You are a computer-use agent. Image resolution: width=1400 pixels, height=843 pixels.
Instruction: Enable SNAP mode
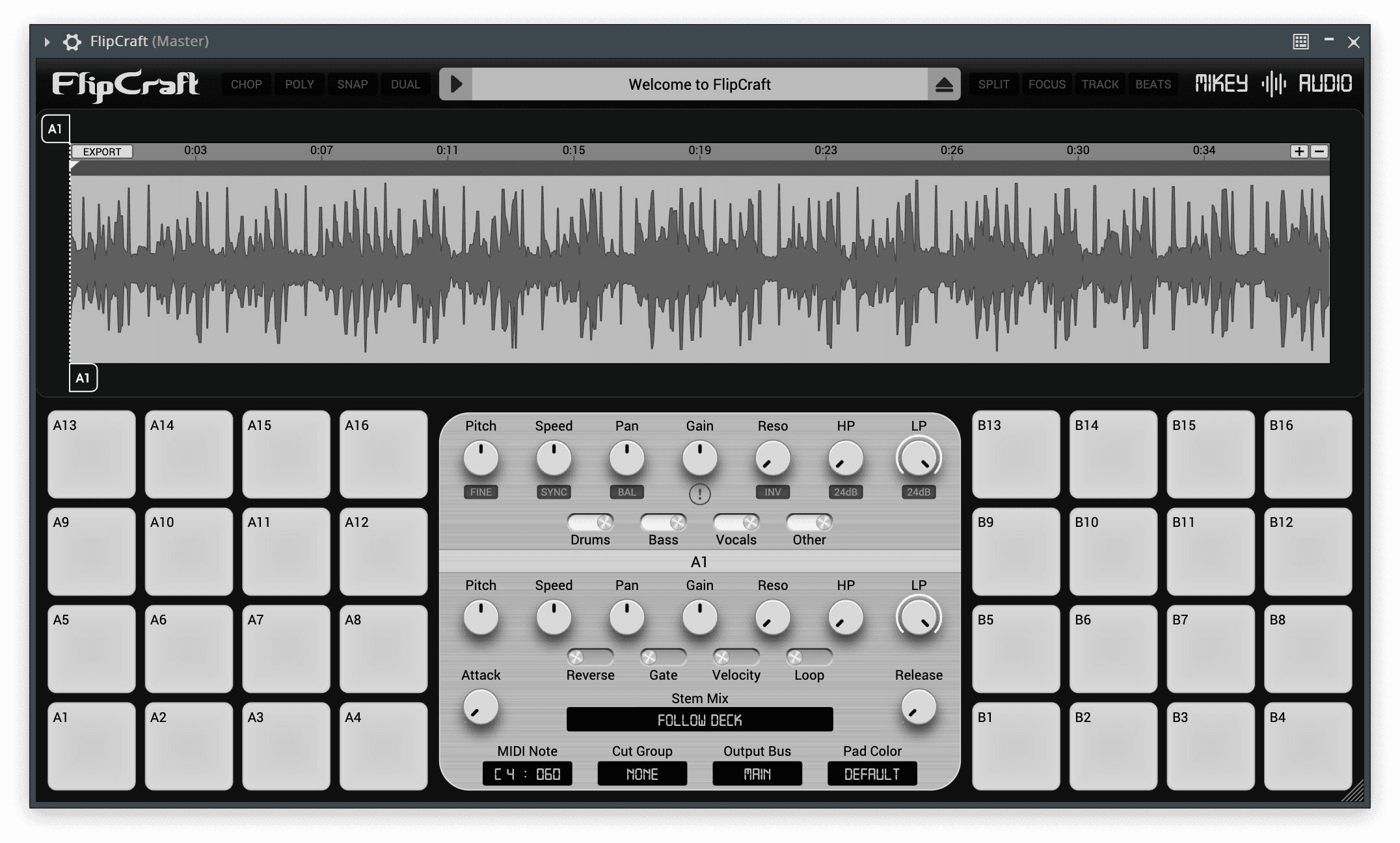tap(353, 85)
